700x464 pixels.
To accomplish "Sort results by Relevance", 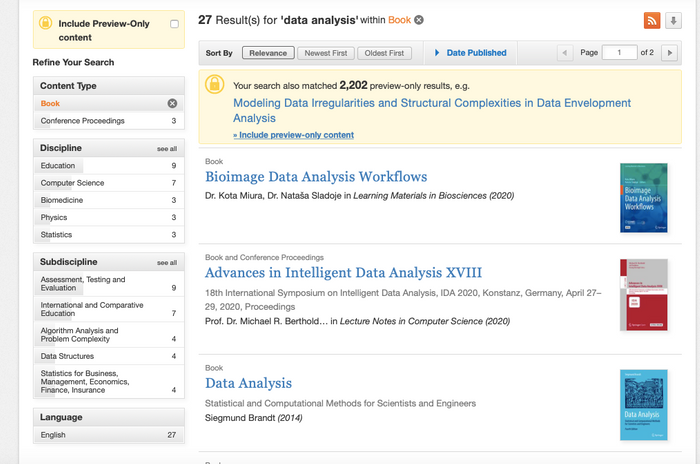I will coord(268,53).
